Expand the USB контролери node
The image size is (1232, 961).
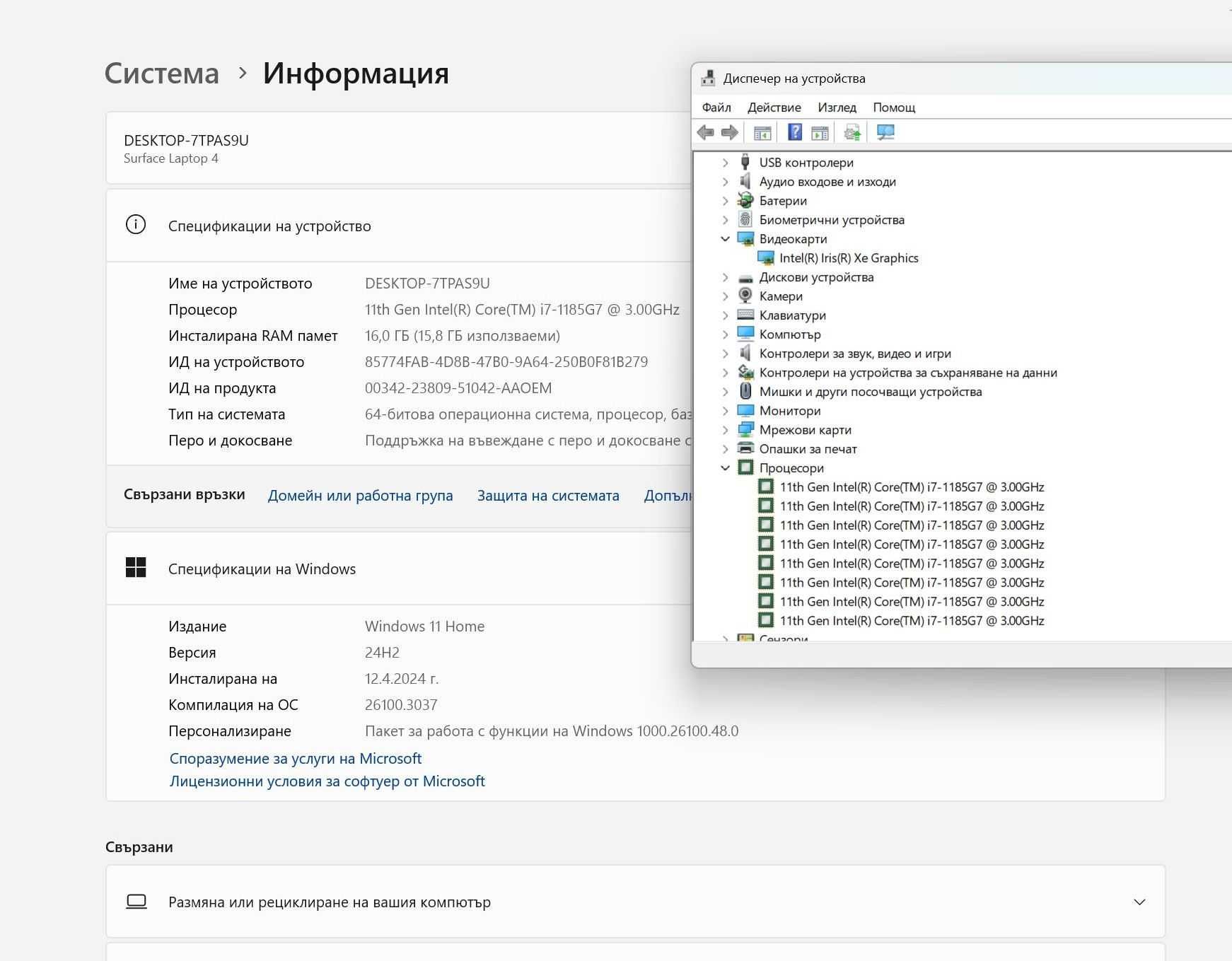tap(725, 163)
